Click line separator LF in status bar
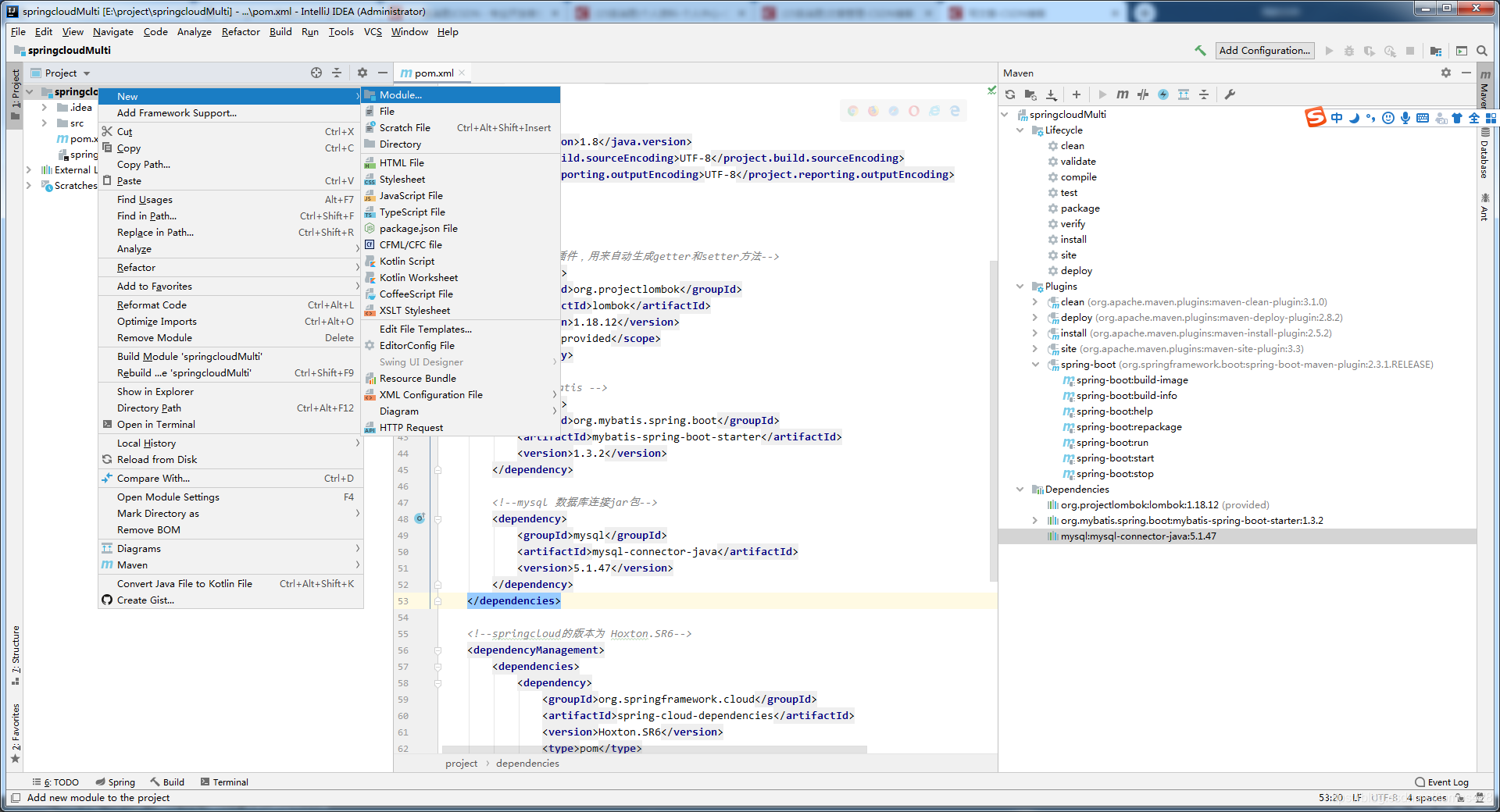Viewport: 1500px width, 812px height. [x=1357, y=797]
